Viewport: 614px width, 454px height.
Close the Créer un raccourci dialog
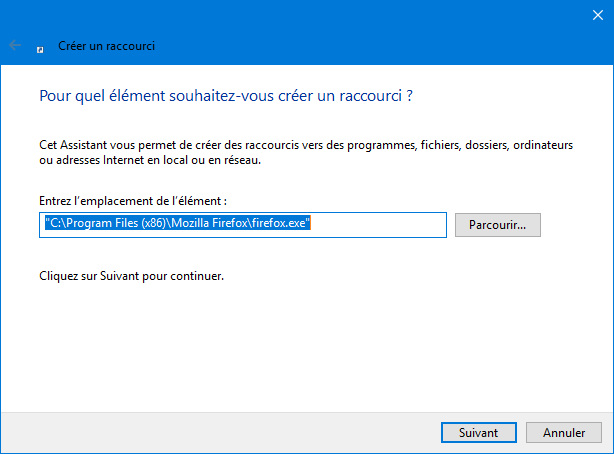[598, 15]
